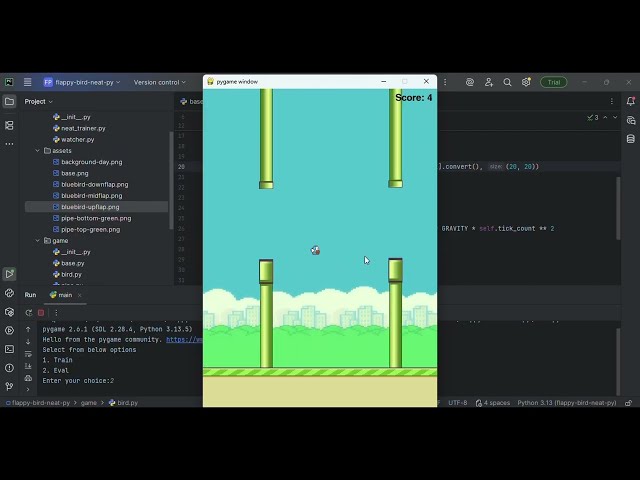Click the bird in pygame window
This screenshot has height=480, width=640.
[x=316, y=251]
